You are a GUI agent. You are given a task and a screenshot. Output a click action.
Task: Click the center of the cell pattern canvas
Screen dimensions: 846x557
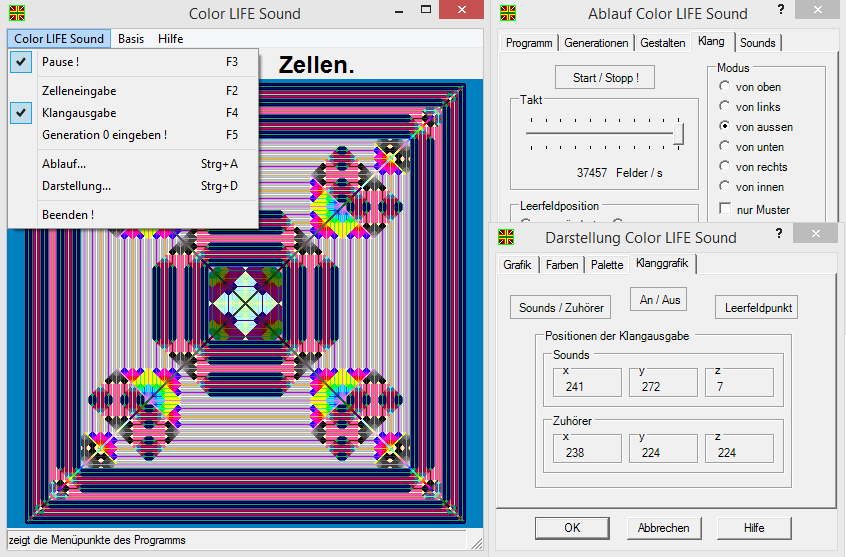(x=245, y=303)
